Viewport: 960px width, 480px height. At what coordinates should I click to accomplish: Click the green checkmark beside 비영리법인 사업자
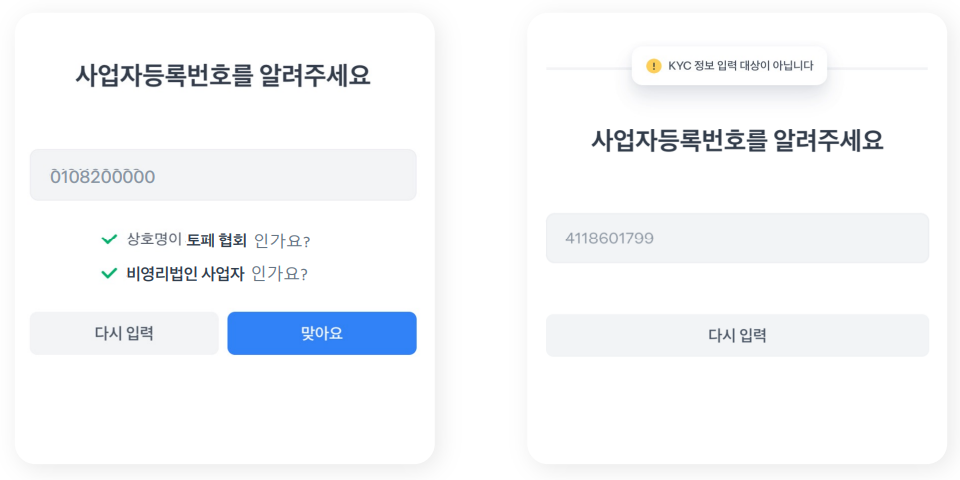[110, 273]
